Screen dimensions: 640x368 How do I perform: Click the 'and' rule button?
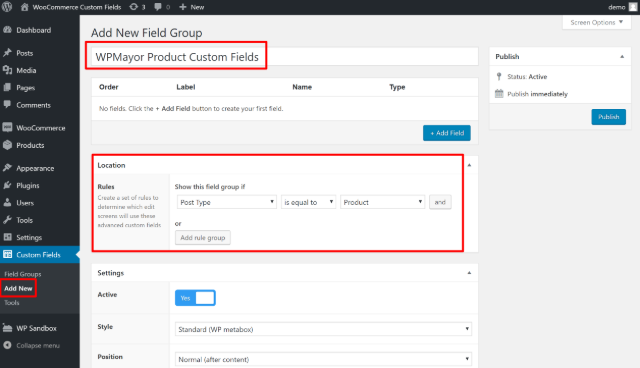440,202
